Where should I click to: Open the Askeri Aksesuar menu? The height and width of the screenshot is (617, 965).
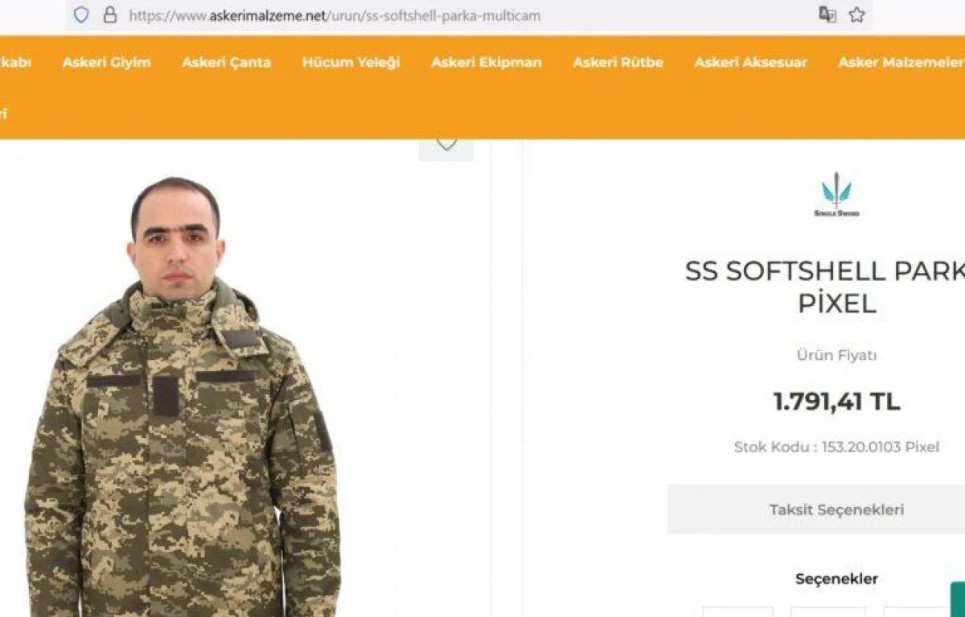(750, 62)
